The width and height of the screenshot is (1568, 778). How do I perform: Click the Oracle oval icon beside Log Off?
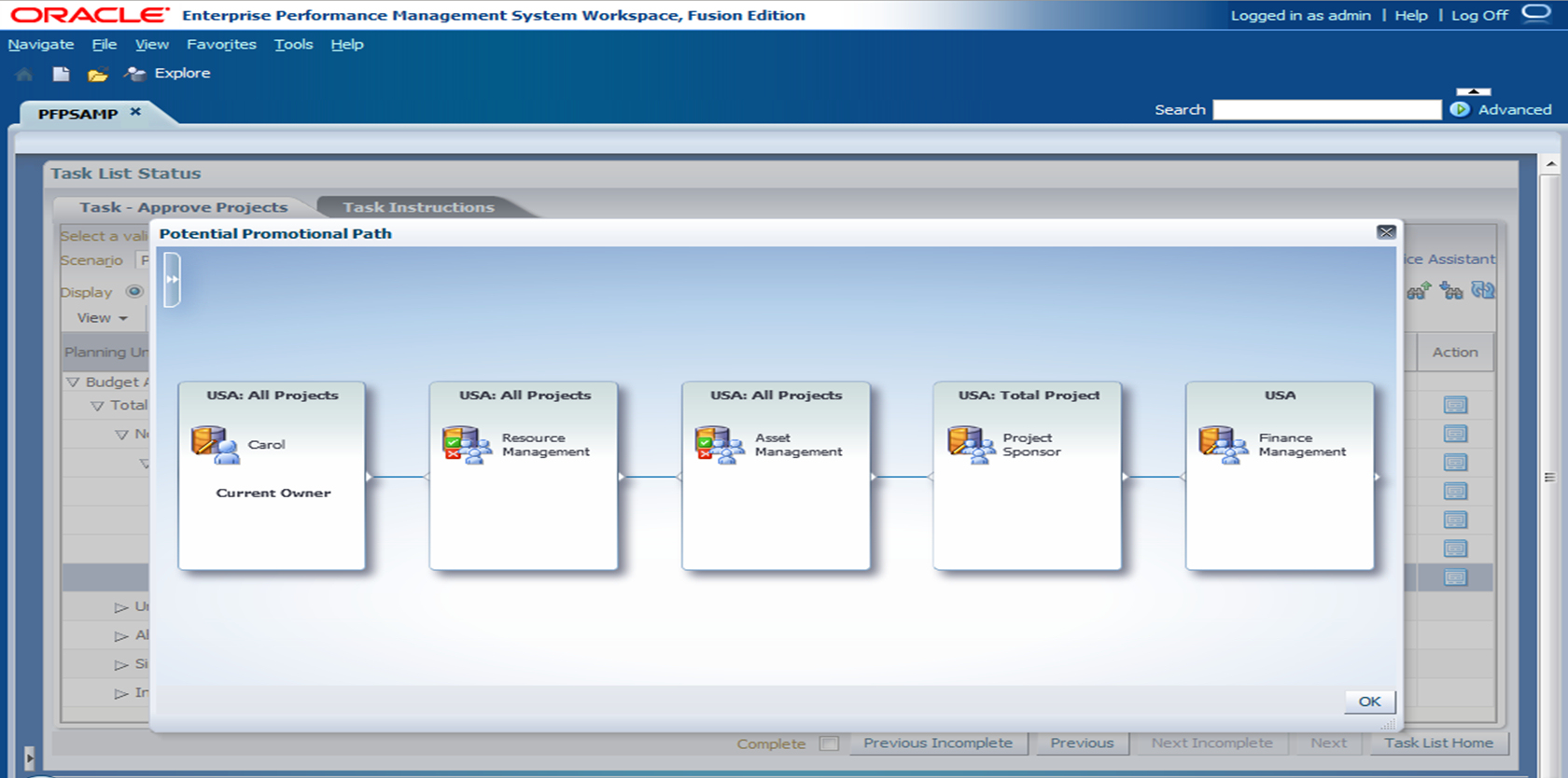coord(1535,13)
